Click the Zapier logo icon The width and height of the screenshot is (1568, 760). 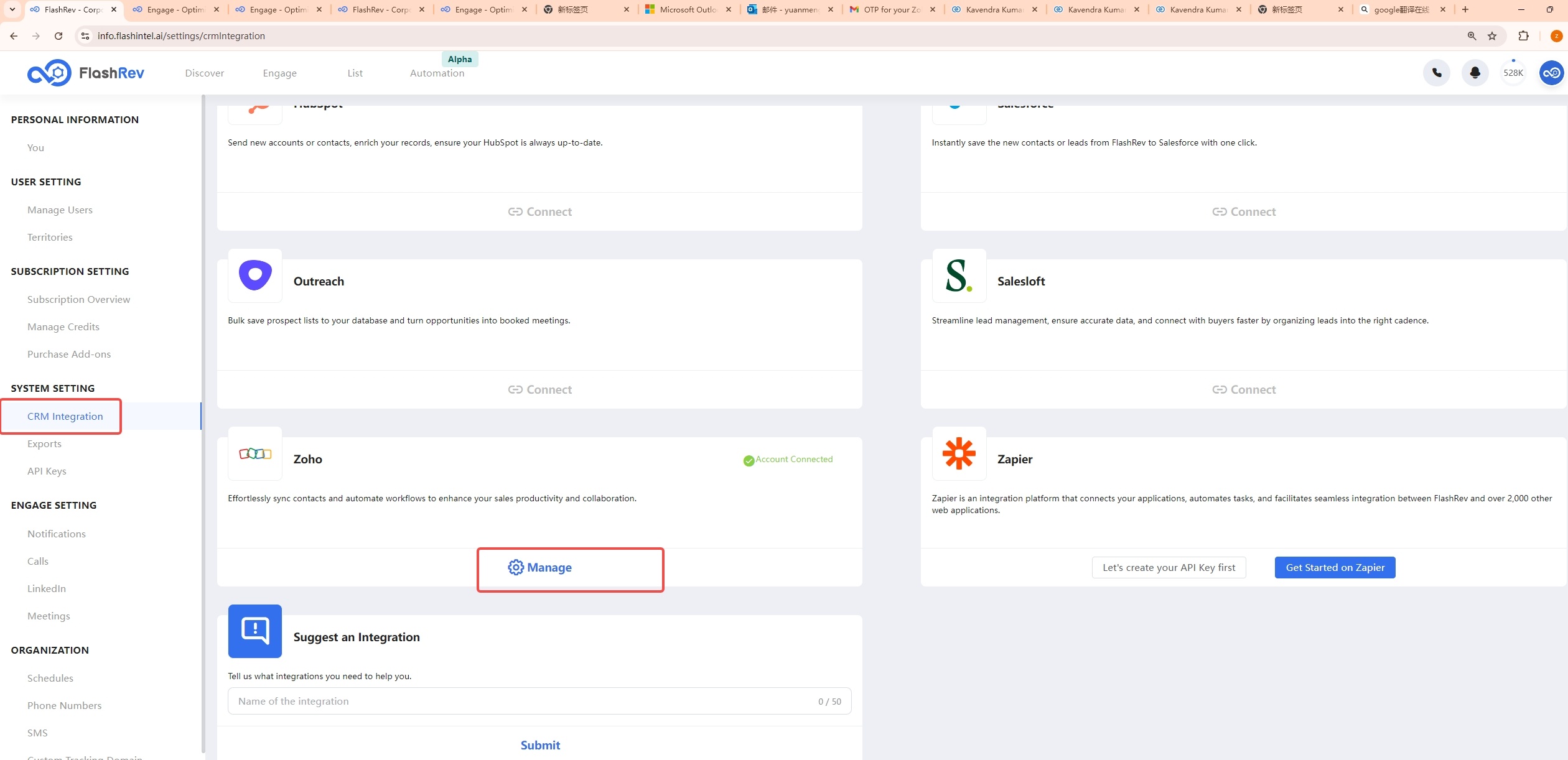(959, 453)
